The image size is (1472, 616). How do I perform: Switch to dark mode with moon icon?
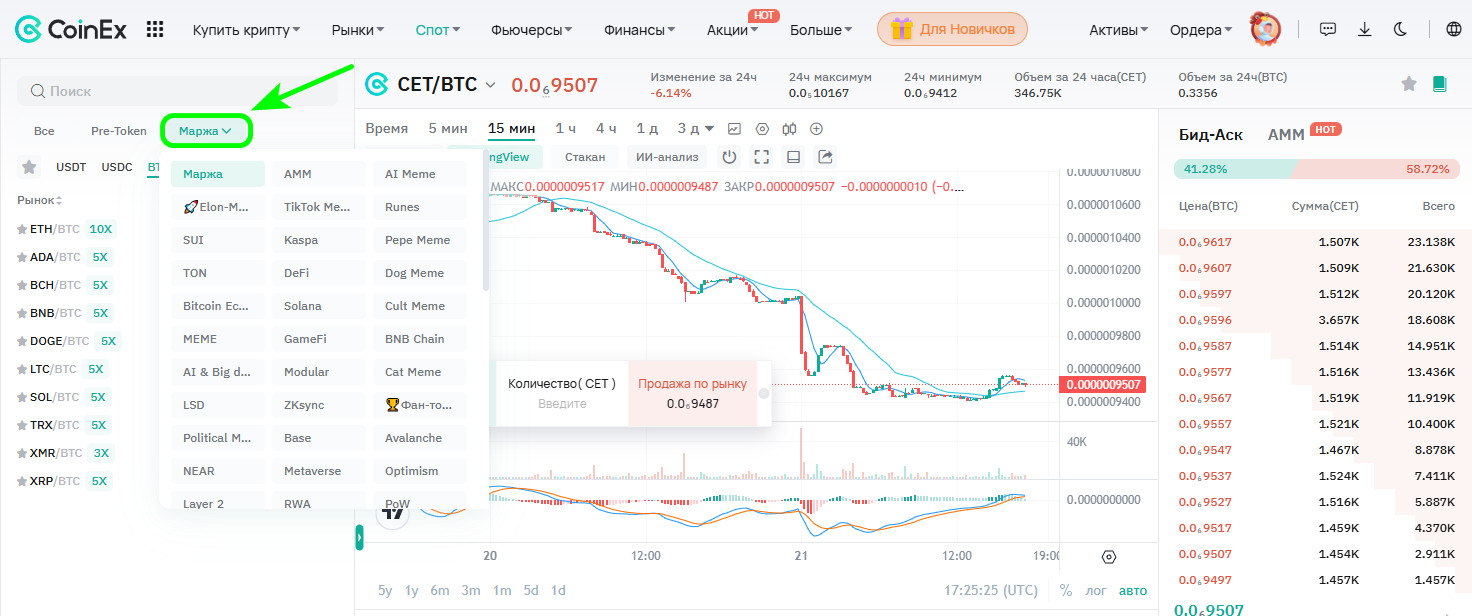pos(1400,30)
